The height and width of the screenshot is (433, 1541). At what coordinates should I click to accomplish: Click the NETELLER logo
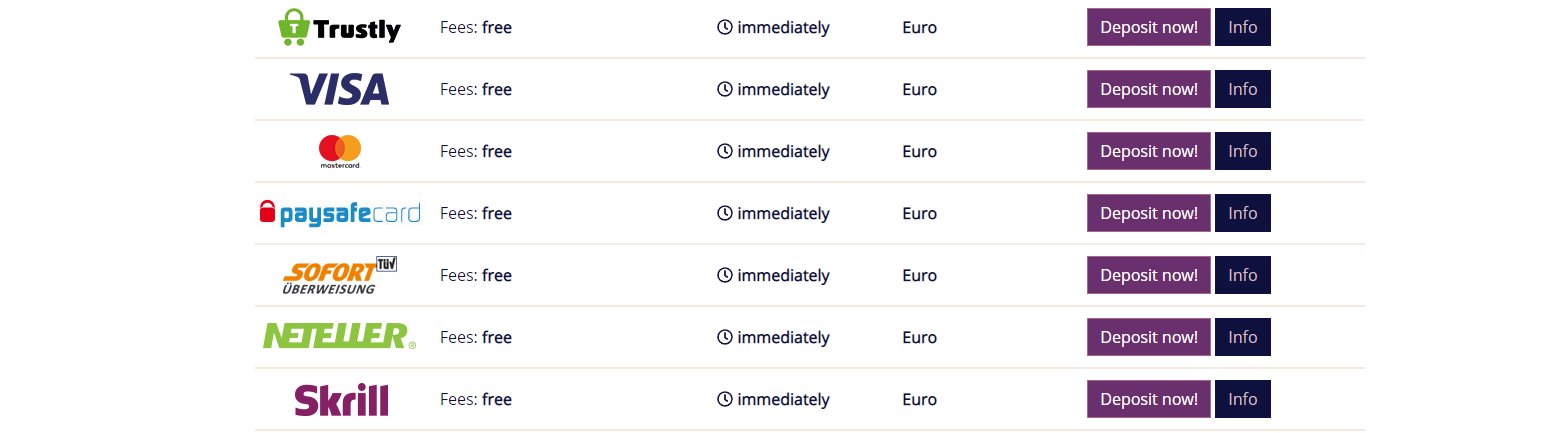pos(339,336)
